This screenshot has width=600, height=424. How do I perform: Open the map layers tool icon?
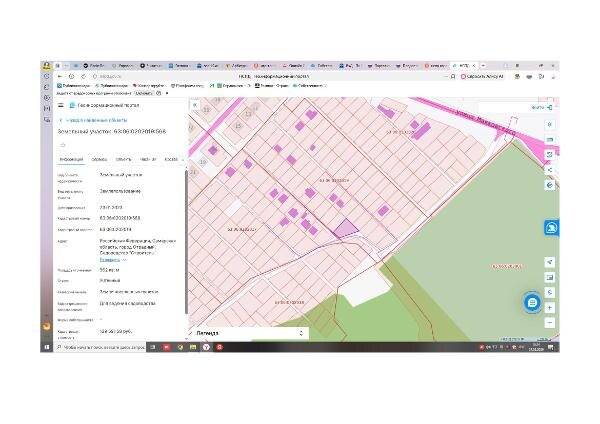[x=550, y=140]
